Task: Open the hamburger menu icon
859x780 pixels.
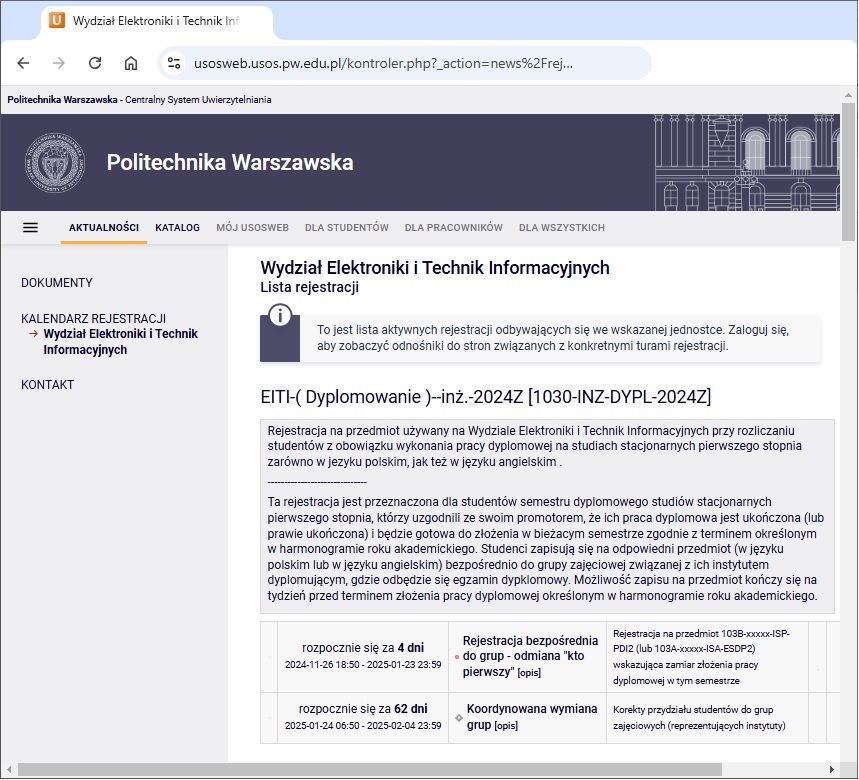Action: pyautogui.click(x=31, y=227)
